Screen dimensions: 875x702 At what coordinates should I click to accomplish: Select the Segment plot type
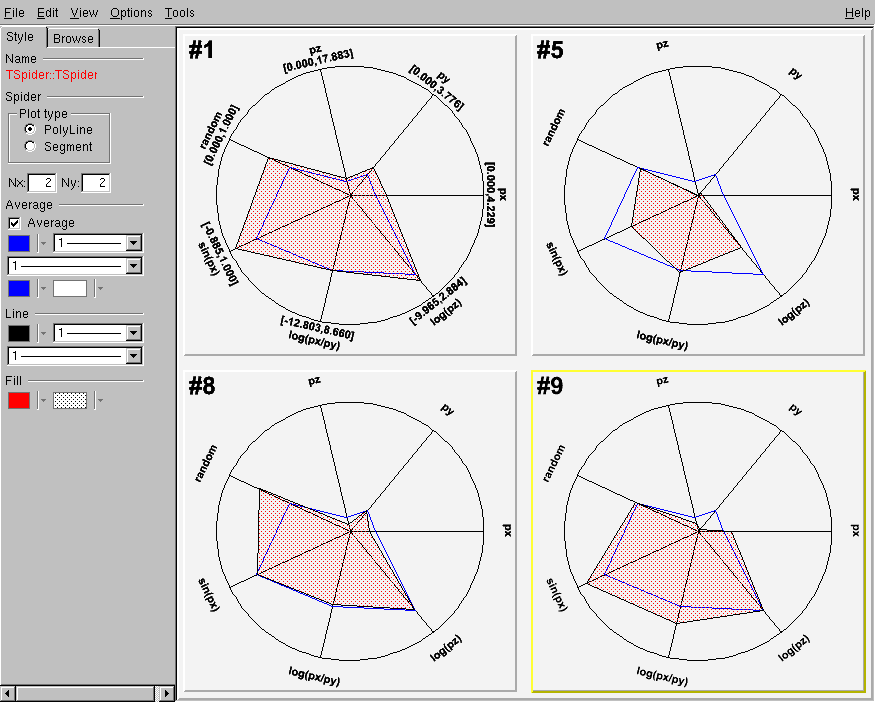pyautogui.click(x=30, y=147)
